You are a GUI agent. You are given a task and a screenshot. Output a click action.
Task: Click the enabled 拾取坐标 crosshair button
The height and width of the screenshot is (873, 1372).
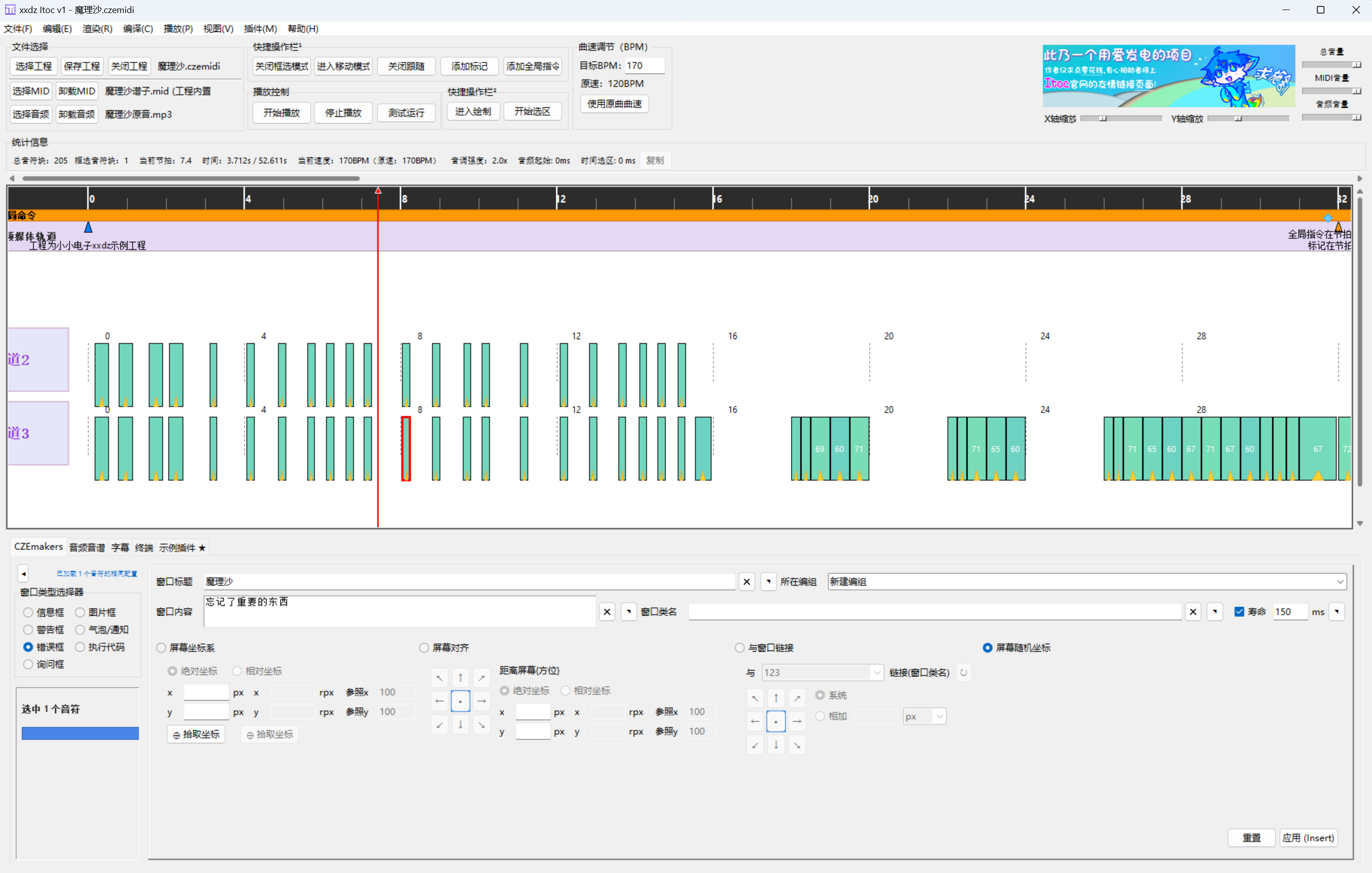[196, 735]
